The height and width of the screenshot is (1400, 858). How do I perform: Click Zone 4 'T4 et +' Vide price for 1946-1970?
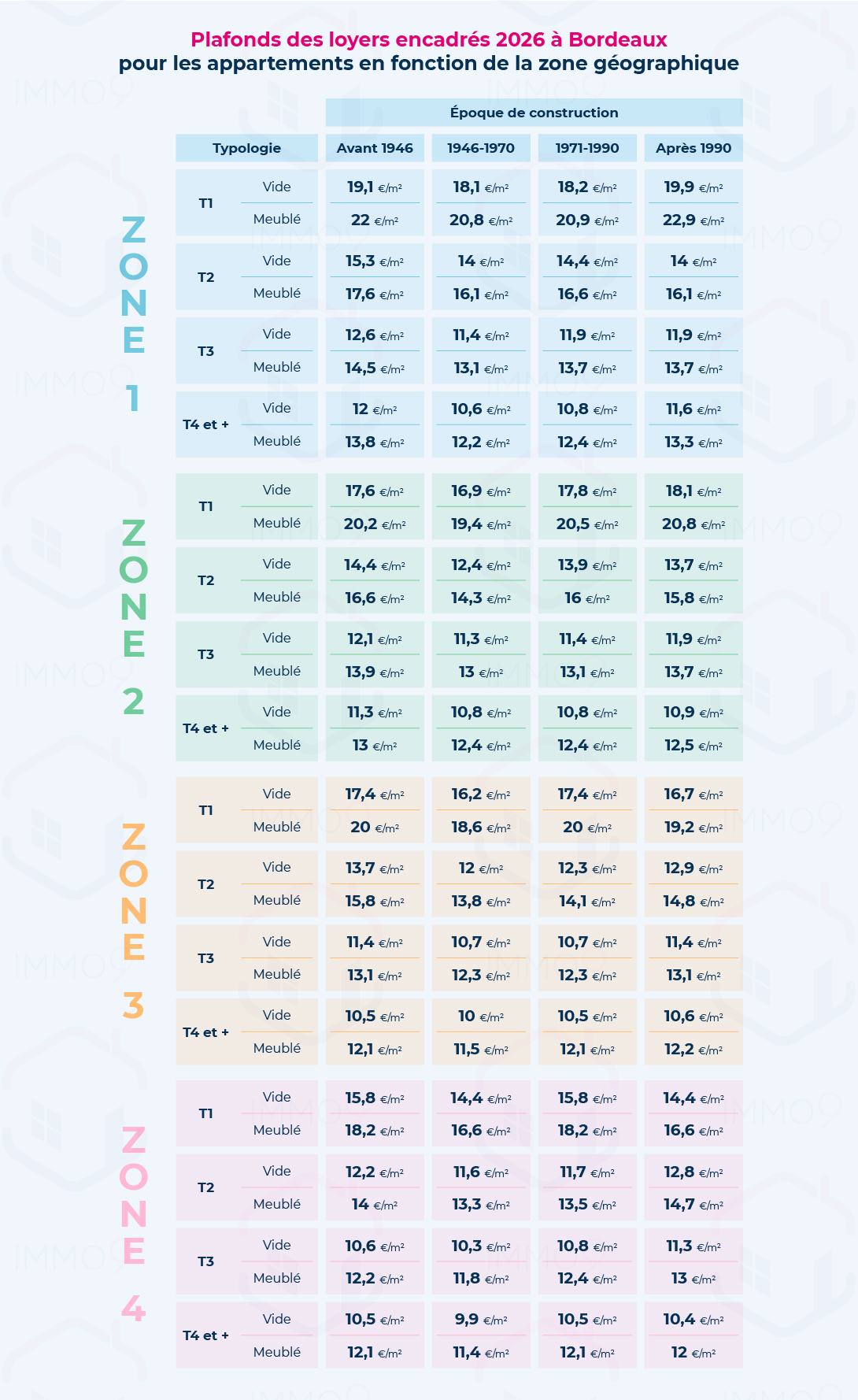click(x=481, y=1320)
